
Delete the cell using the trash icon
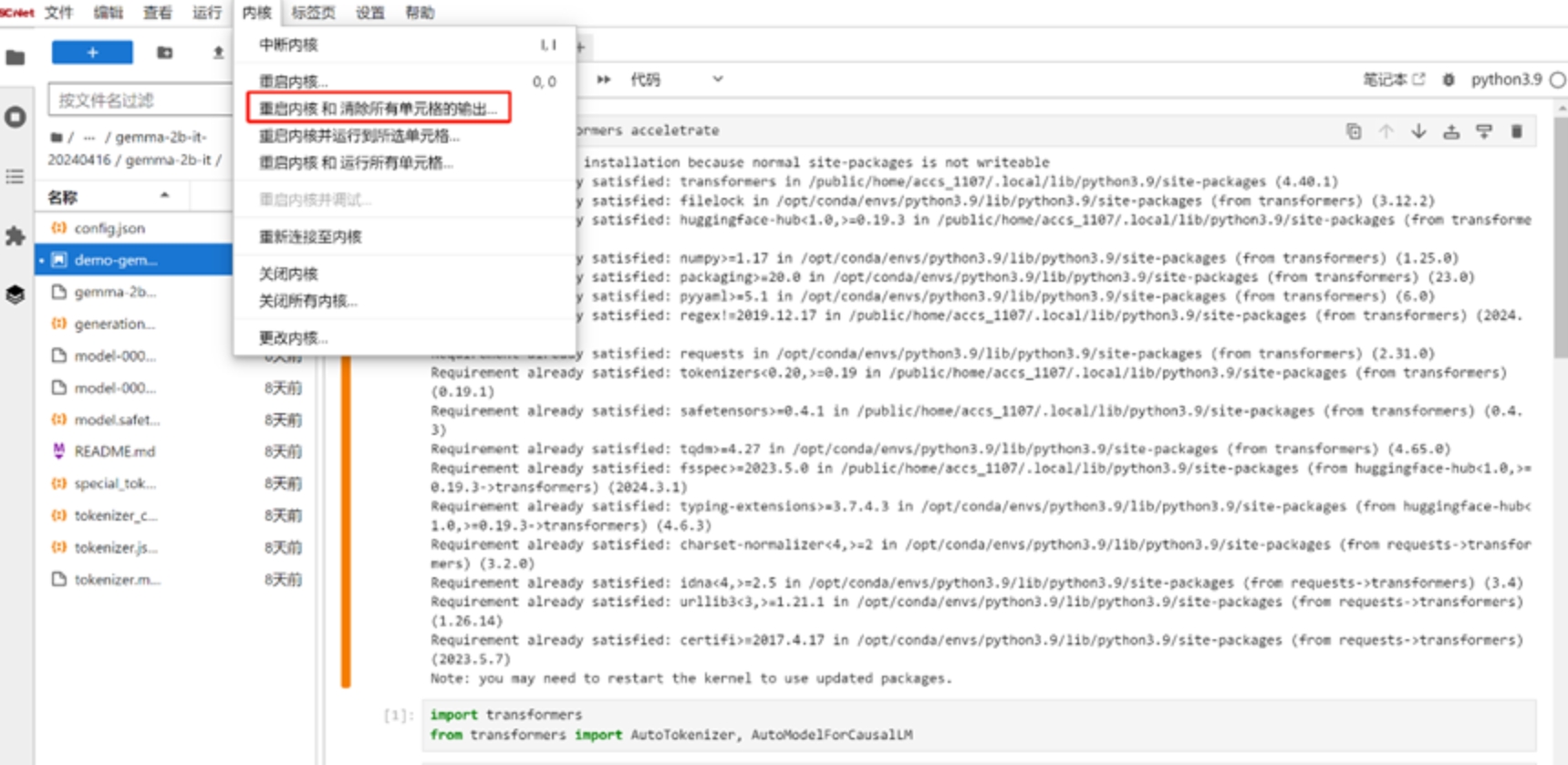1516,131
